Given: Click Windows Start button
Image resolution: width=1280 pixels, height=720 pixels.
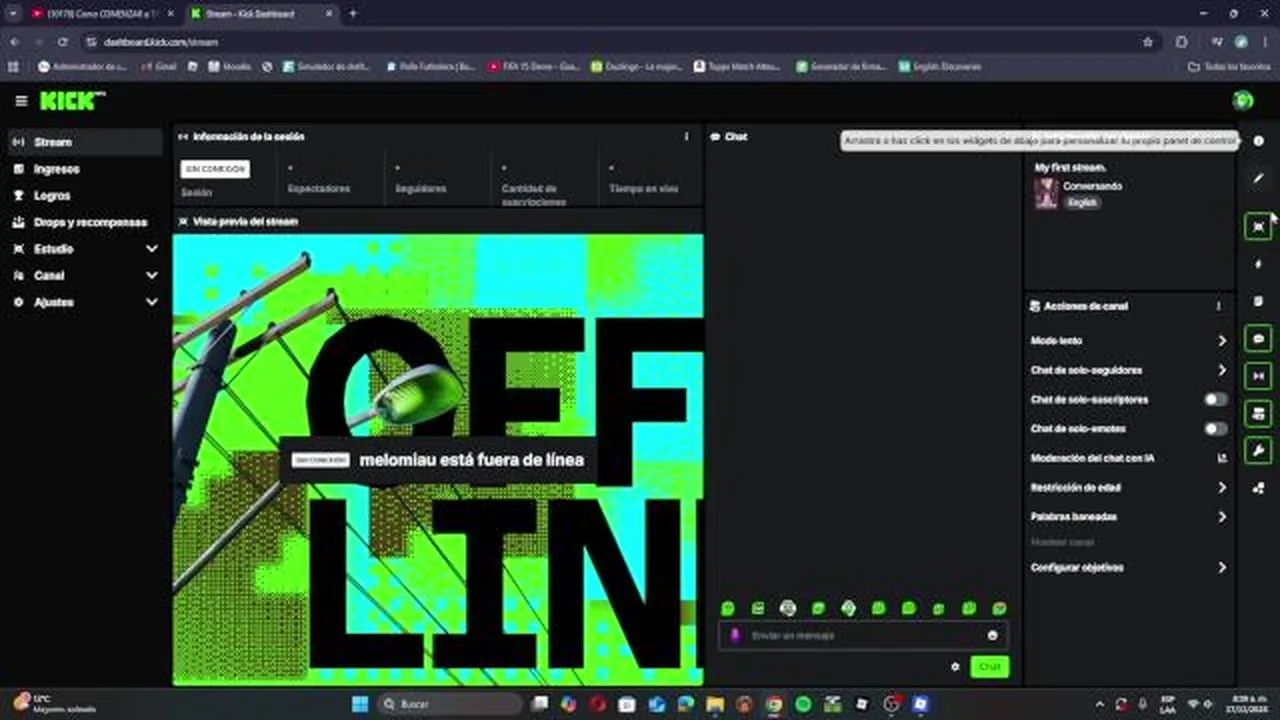Looking at the screenshot, I should pyautogui.click(x=360, y=704).
